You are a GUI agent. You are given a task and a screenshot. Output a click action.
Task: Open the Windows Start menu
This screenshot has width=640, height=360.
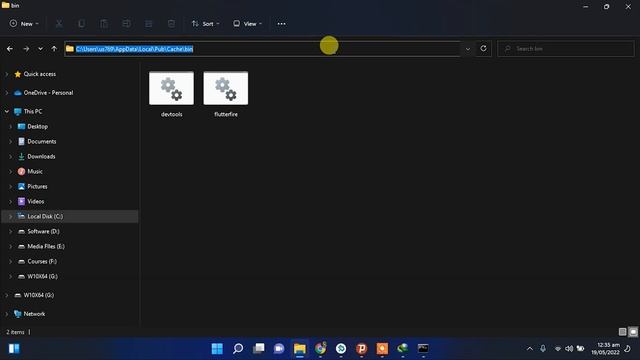pos(217,349)
